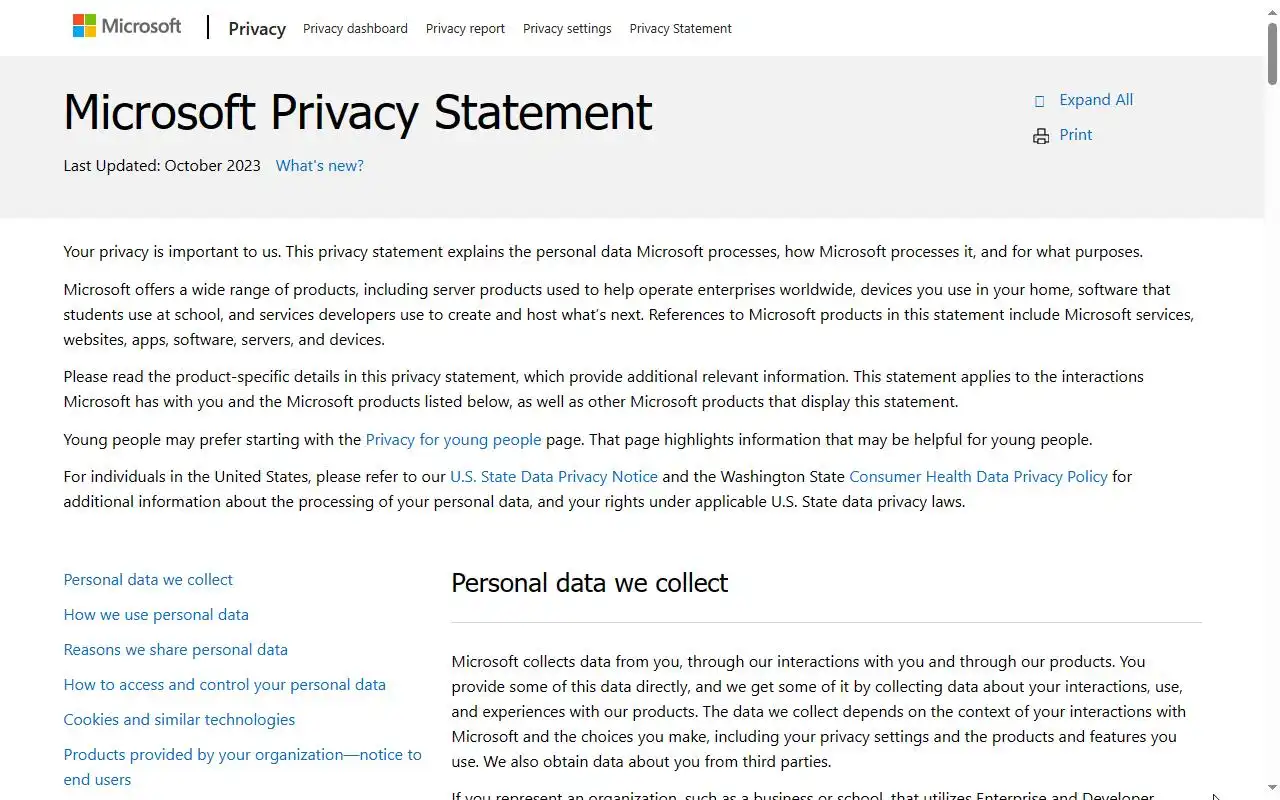Expand all sections with Expand All
Viewport: 1280px width, 800px height.
pyautogui.click(x=1095, y=100)
